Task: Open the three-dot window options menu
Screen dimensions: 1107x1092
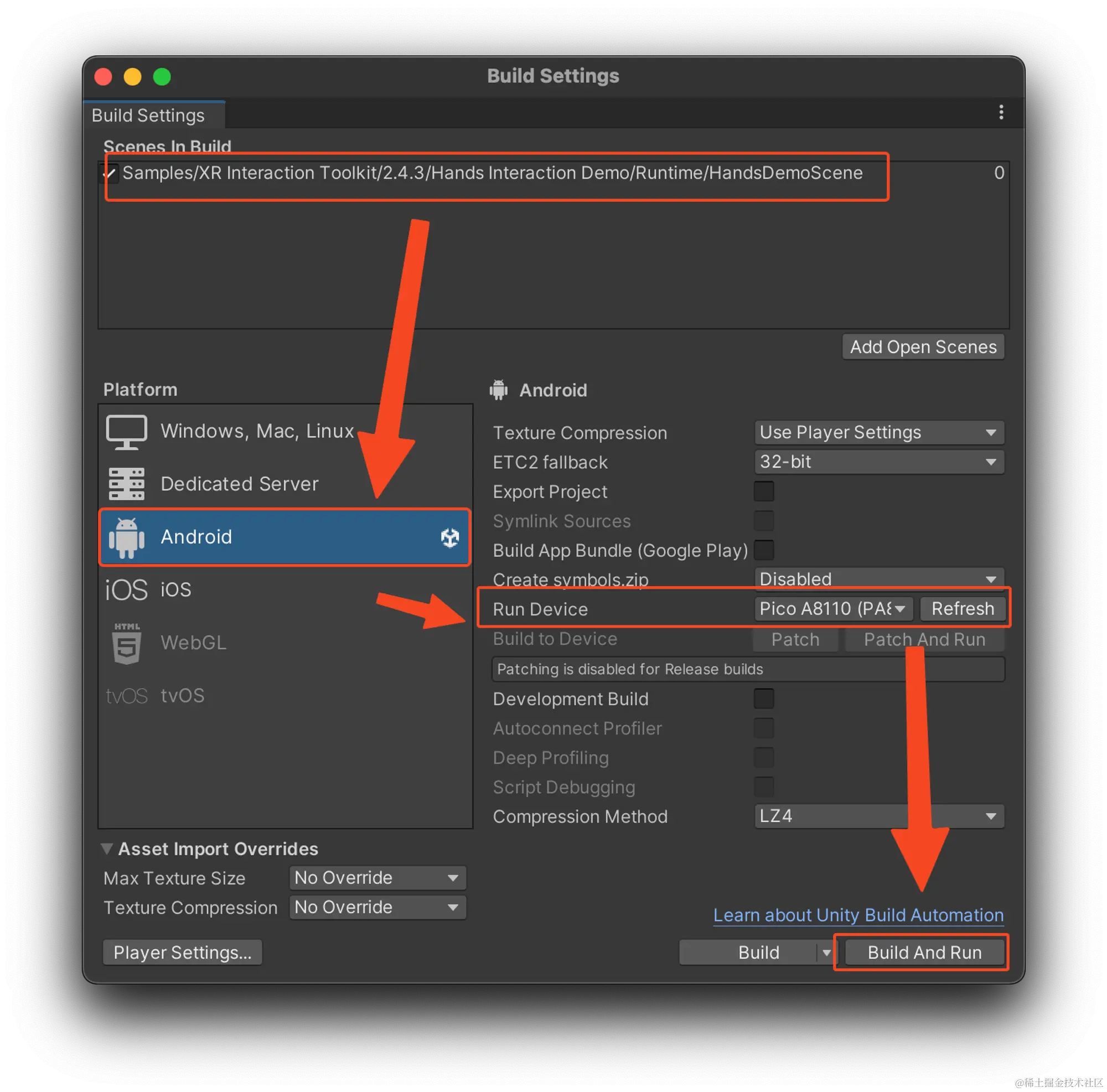Action: click(1001, 112)
